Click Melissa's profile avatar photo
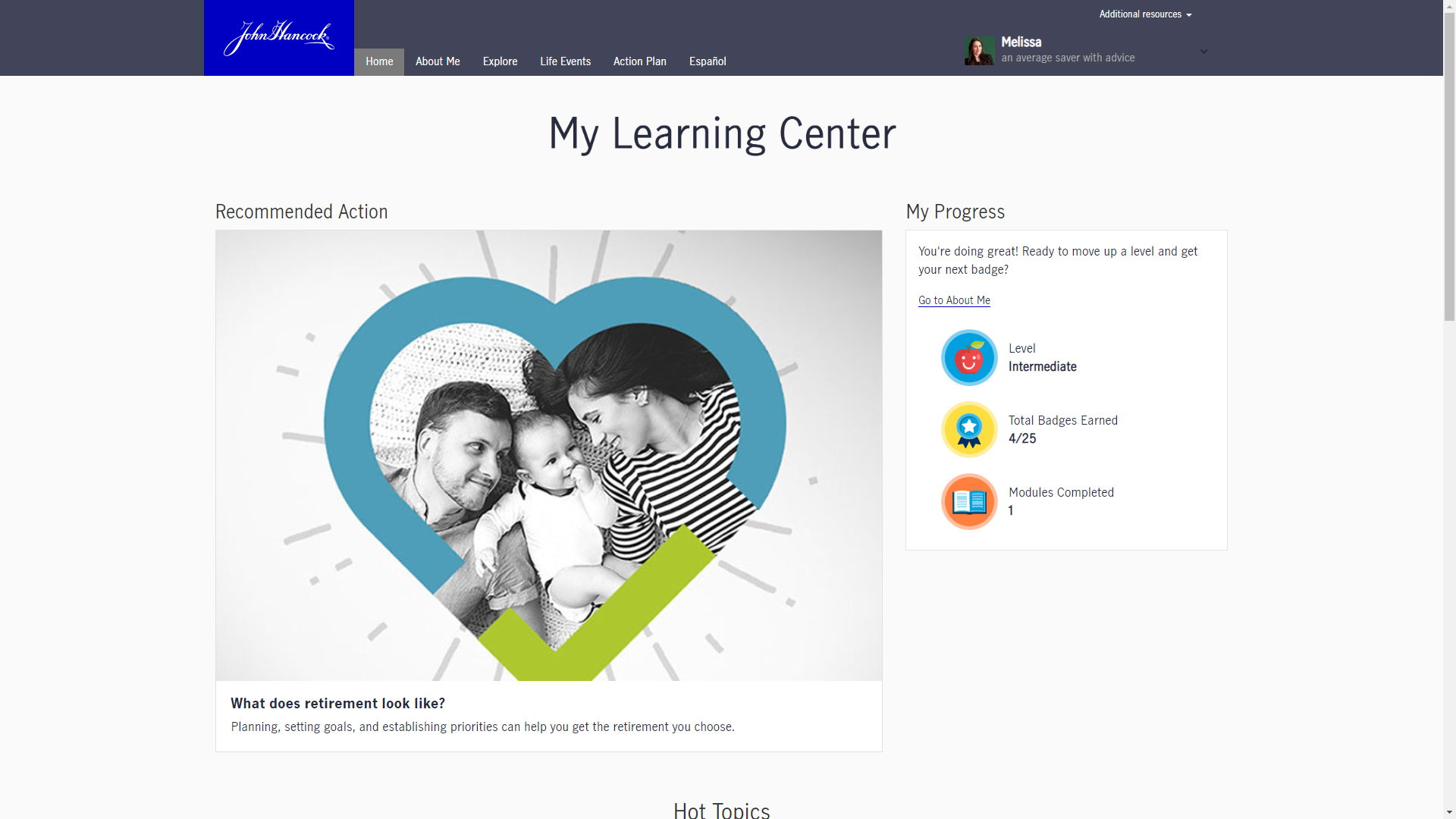Viewport: 1456px width, 819px height. 978,51
